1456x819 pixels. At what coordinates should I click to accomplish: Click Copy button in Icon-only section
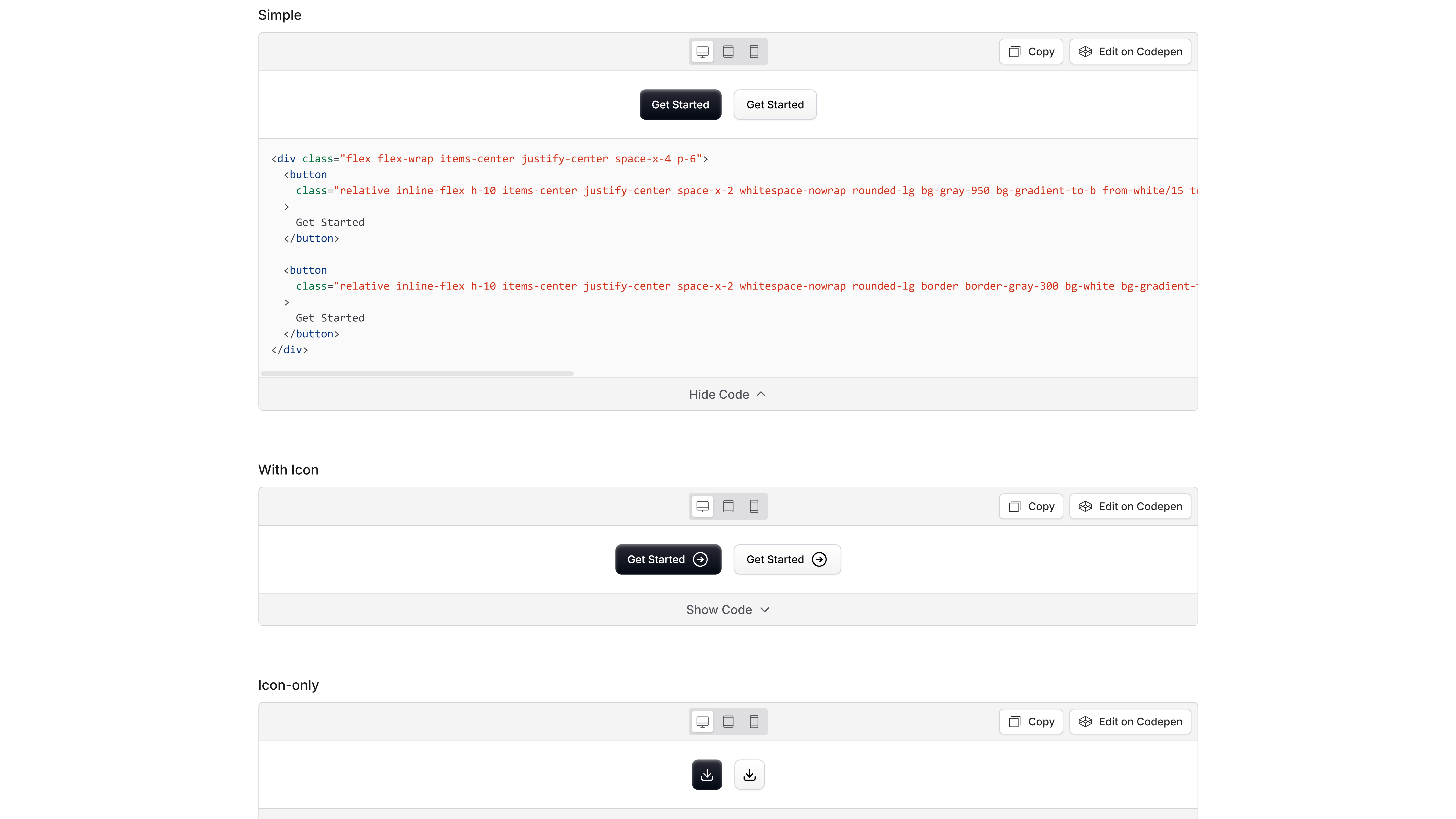point(1031,722)
